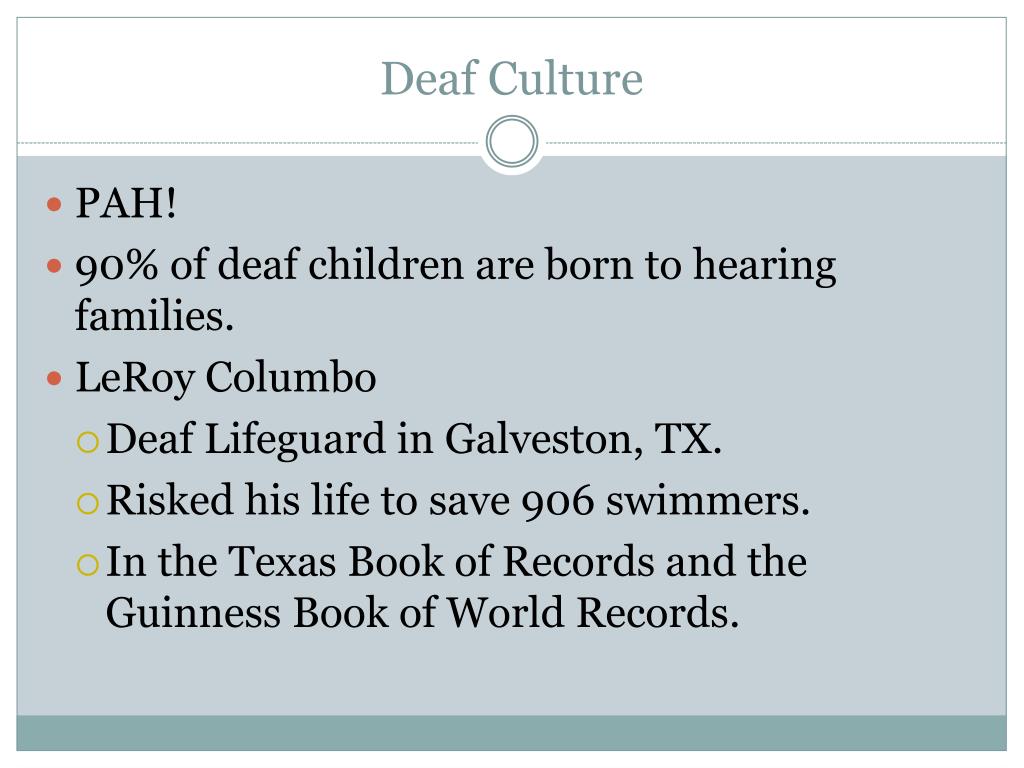
Task: Click the yellow ring bullet beside In the Texas
Action: (x=88, y=564)
